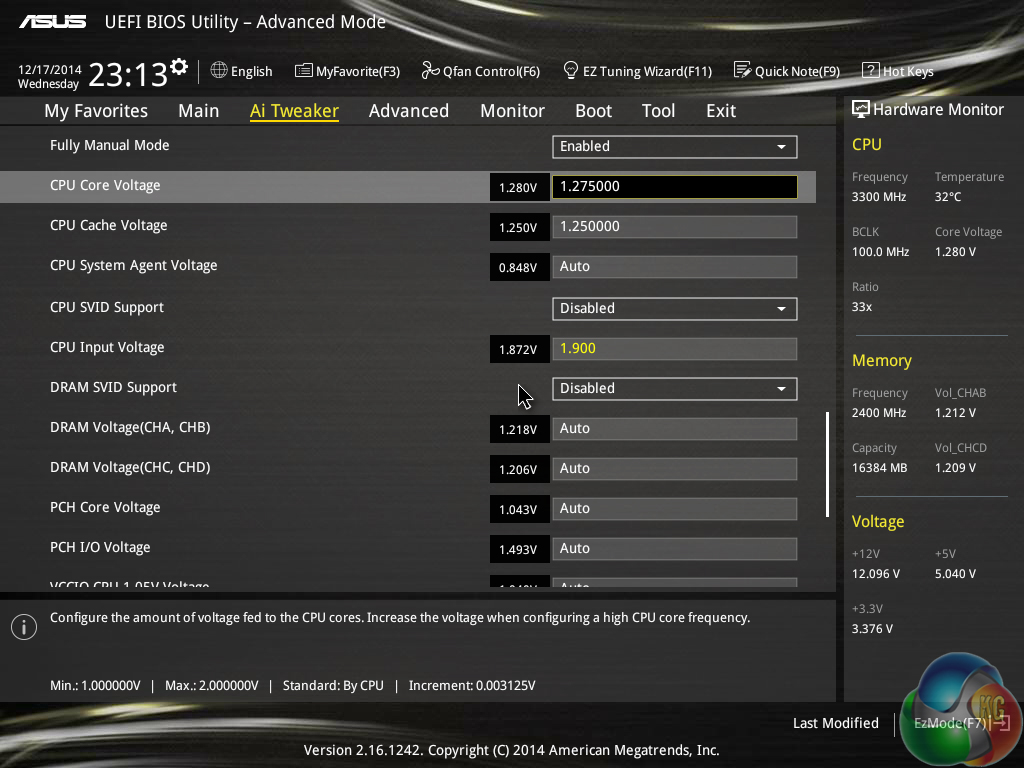Open Qfan Control fan icon

click(x=430, y=71)
